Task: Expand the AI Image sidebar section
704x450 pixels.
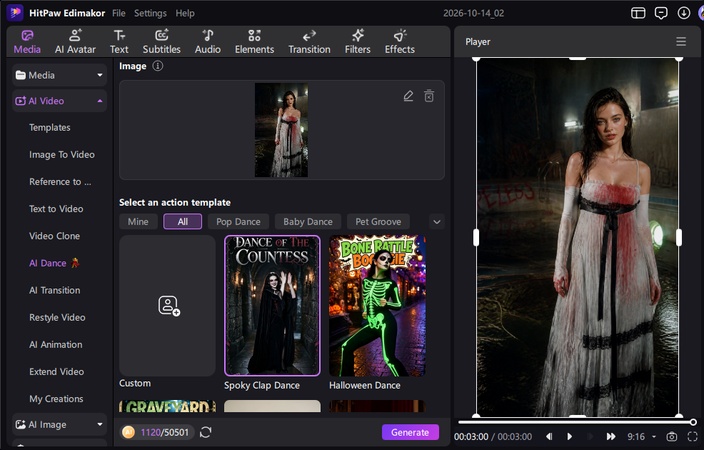Action: 60,424
